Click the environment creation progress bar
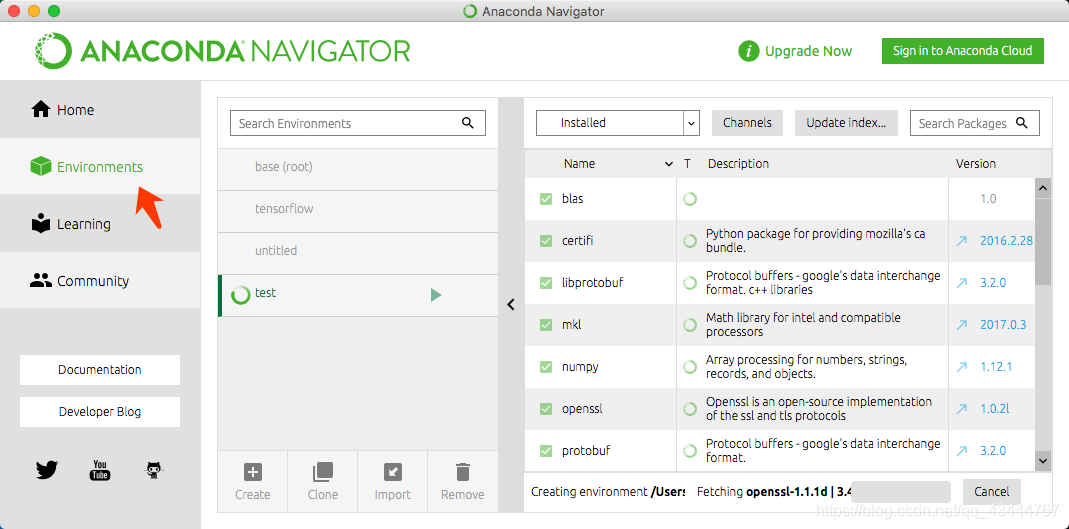Image resolution: width=1069 pixels, height=529 pixels. click(x=901, y=492)
